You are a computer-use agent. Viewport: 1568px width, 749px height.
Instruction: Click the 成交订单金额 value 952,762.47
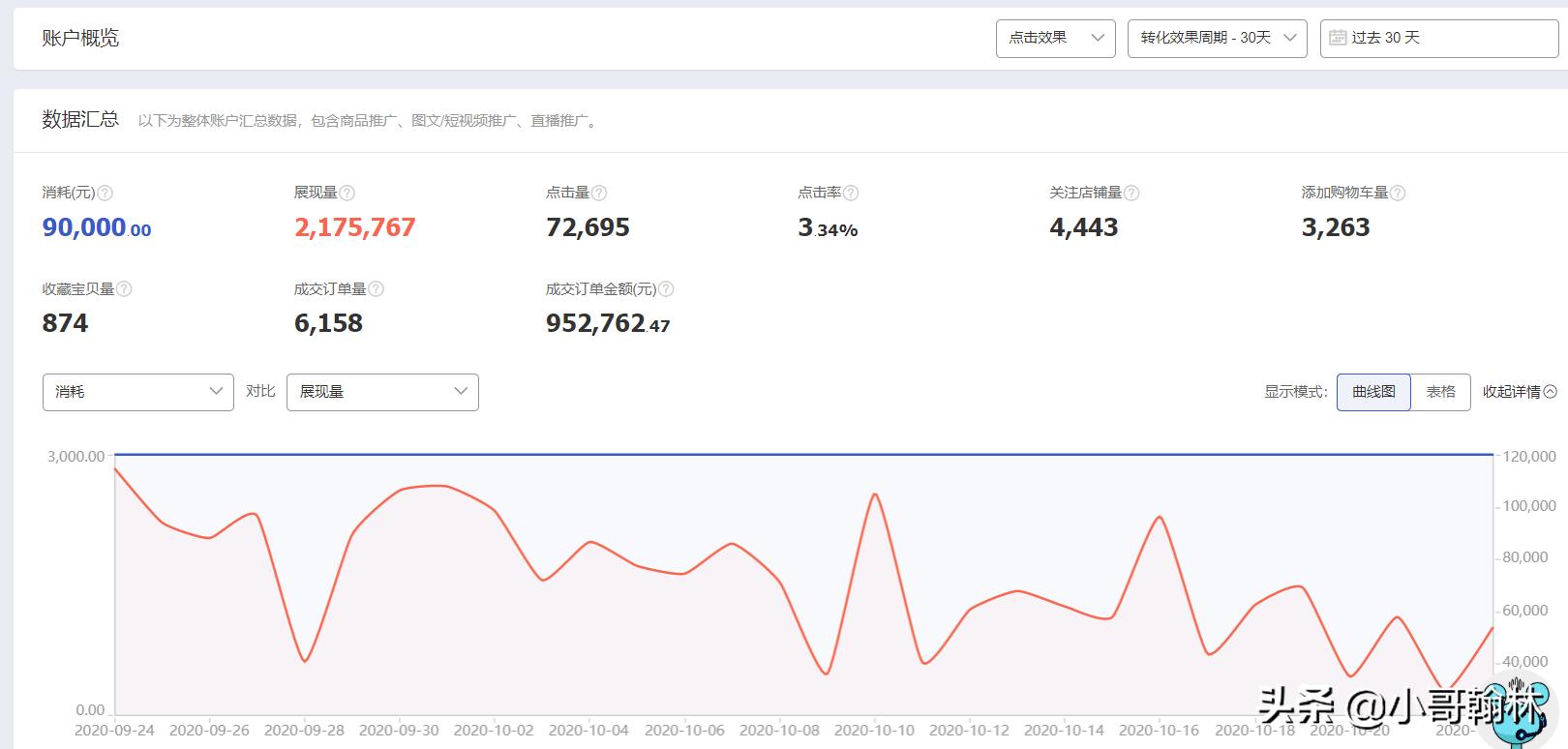pyautogui.click(x=608, y=323)
